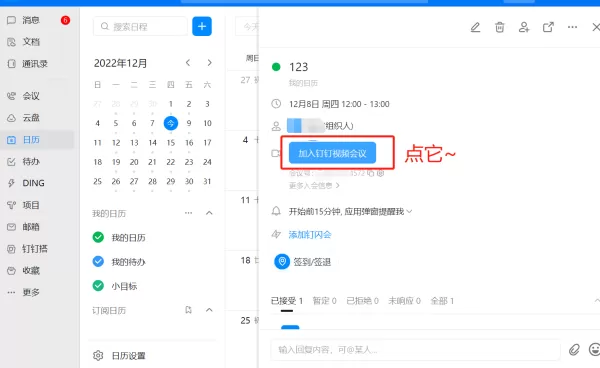
Task: Collapse the 我的日历 section
Action: click(x=209, y=213)
